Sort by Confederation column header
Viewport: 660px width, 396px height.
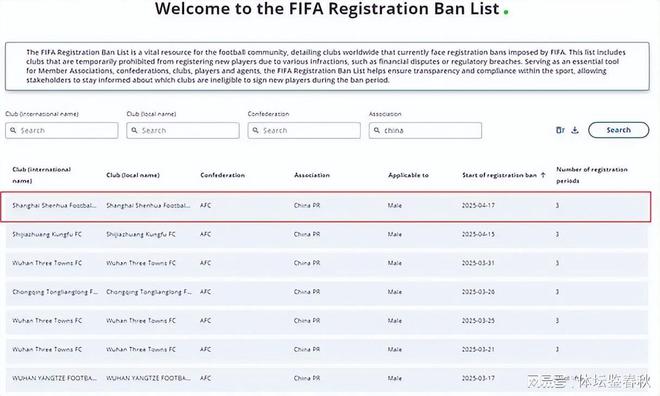(222, 175)
